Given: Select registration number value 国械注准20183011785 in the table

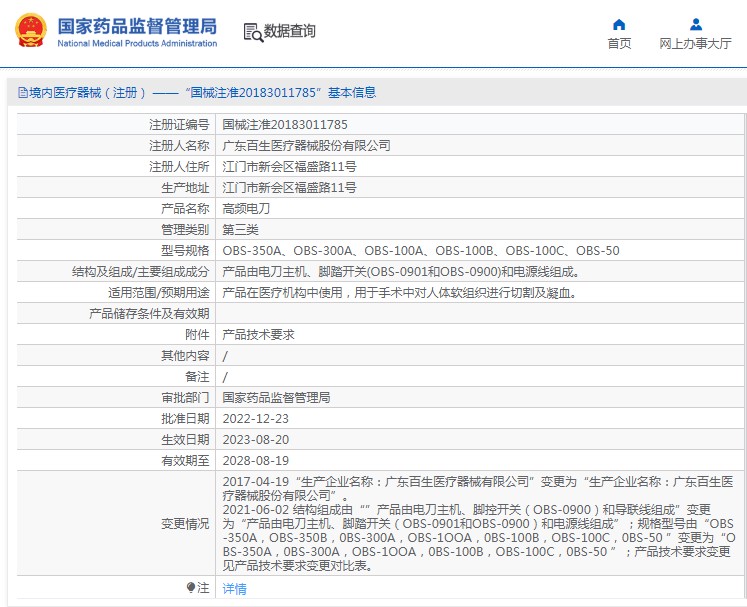Looking at the screenshot, I should coord(284,125).
